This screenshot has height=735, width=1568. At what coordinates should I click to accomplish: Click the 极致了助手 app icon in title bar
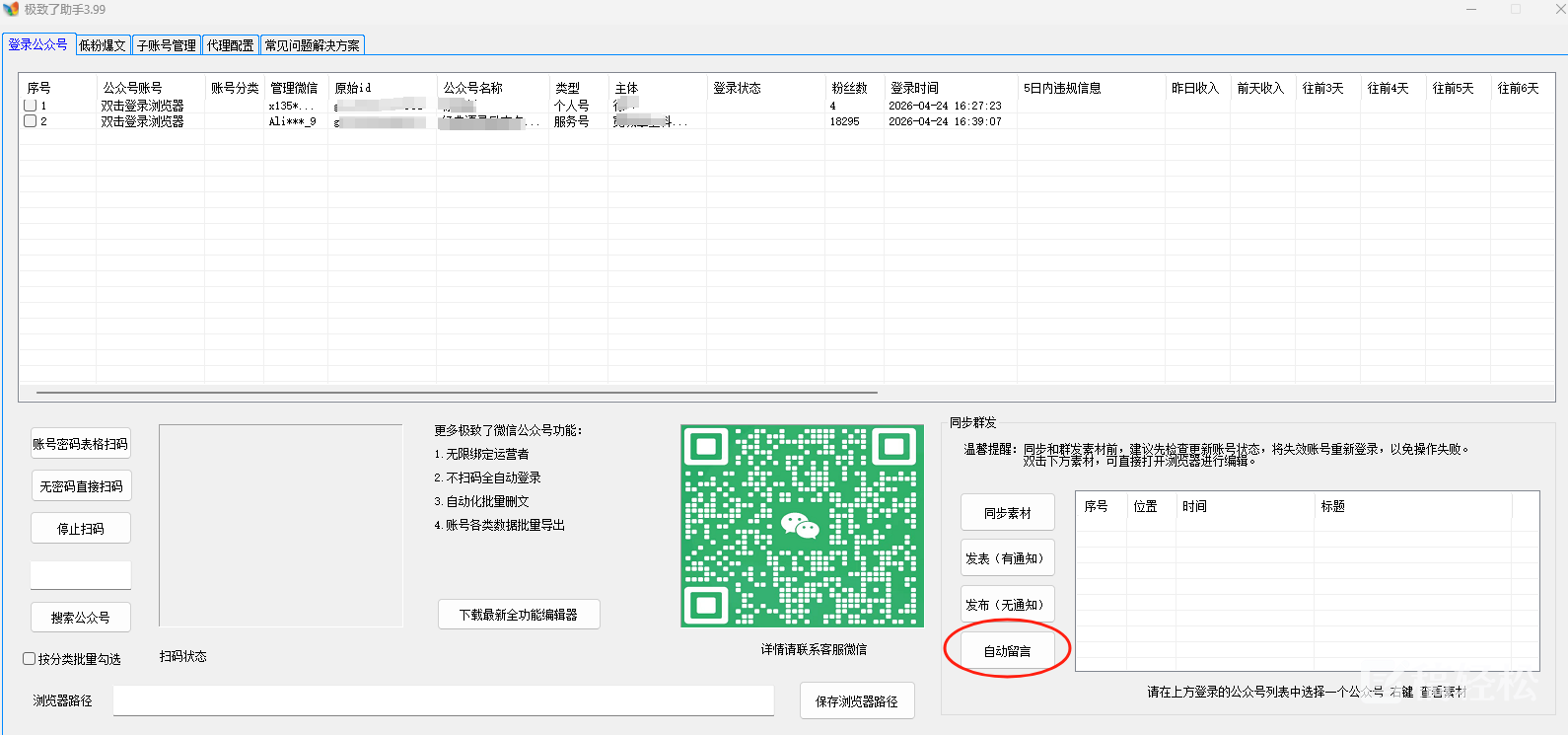point(11,9)
